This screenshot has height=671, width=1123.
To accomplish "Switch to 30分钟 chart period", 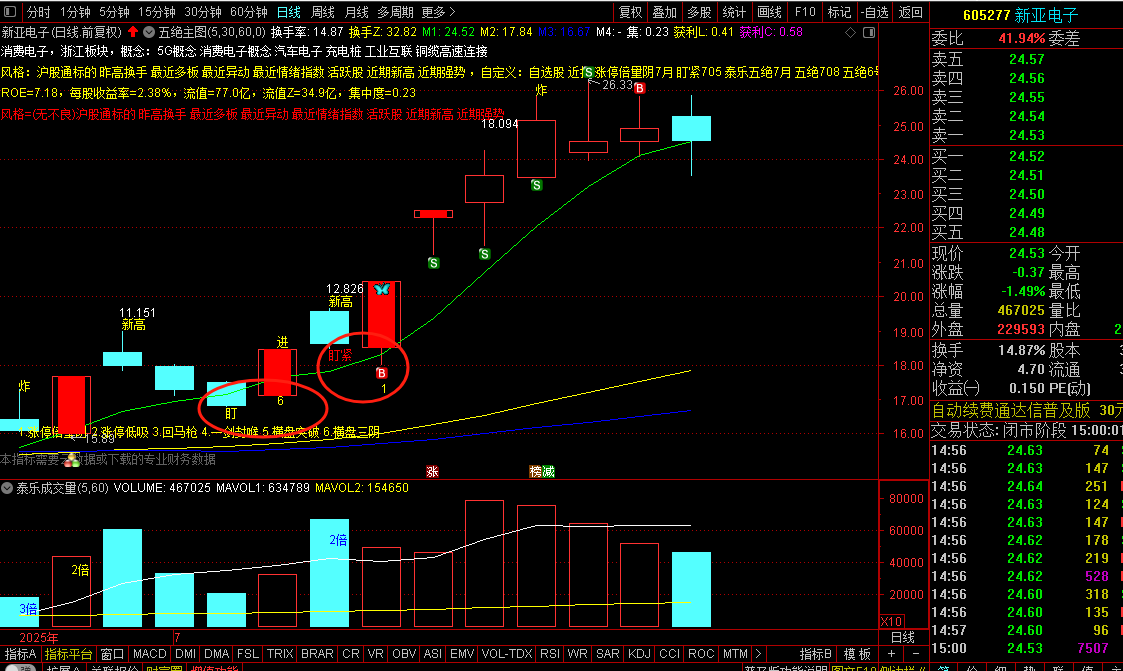I will (203, 12).
